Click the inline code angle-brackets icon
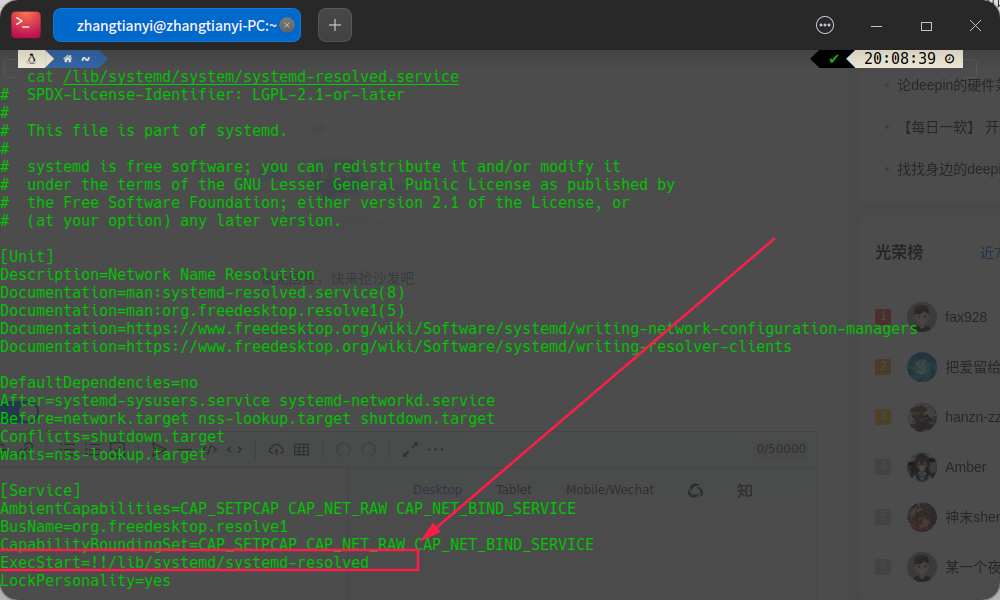Viewport: 1000px width, 600px height. click(234, 449)
